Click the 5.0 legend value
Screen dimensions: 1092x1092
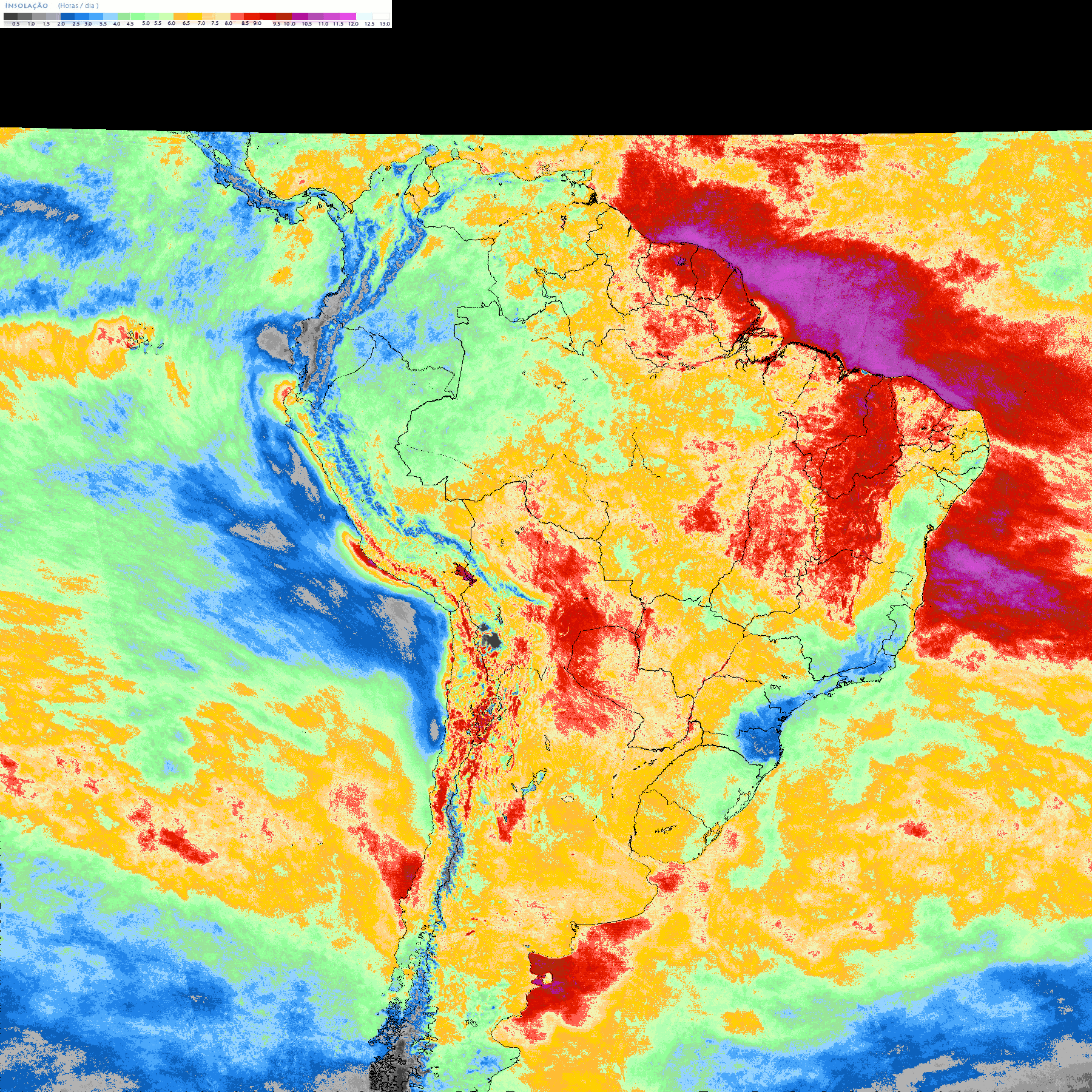(x=146, y=23)
